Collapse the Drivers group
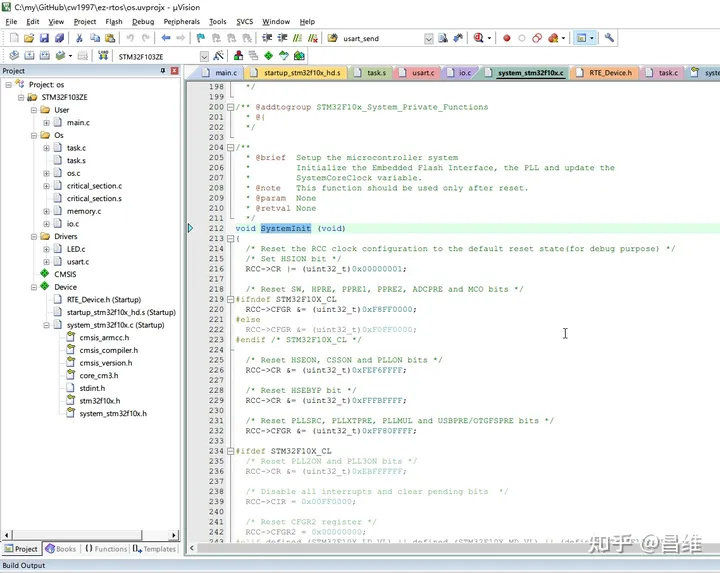Screen dimensions: 720x573 click(34, 236)
